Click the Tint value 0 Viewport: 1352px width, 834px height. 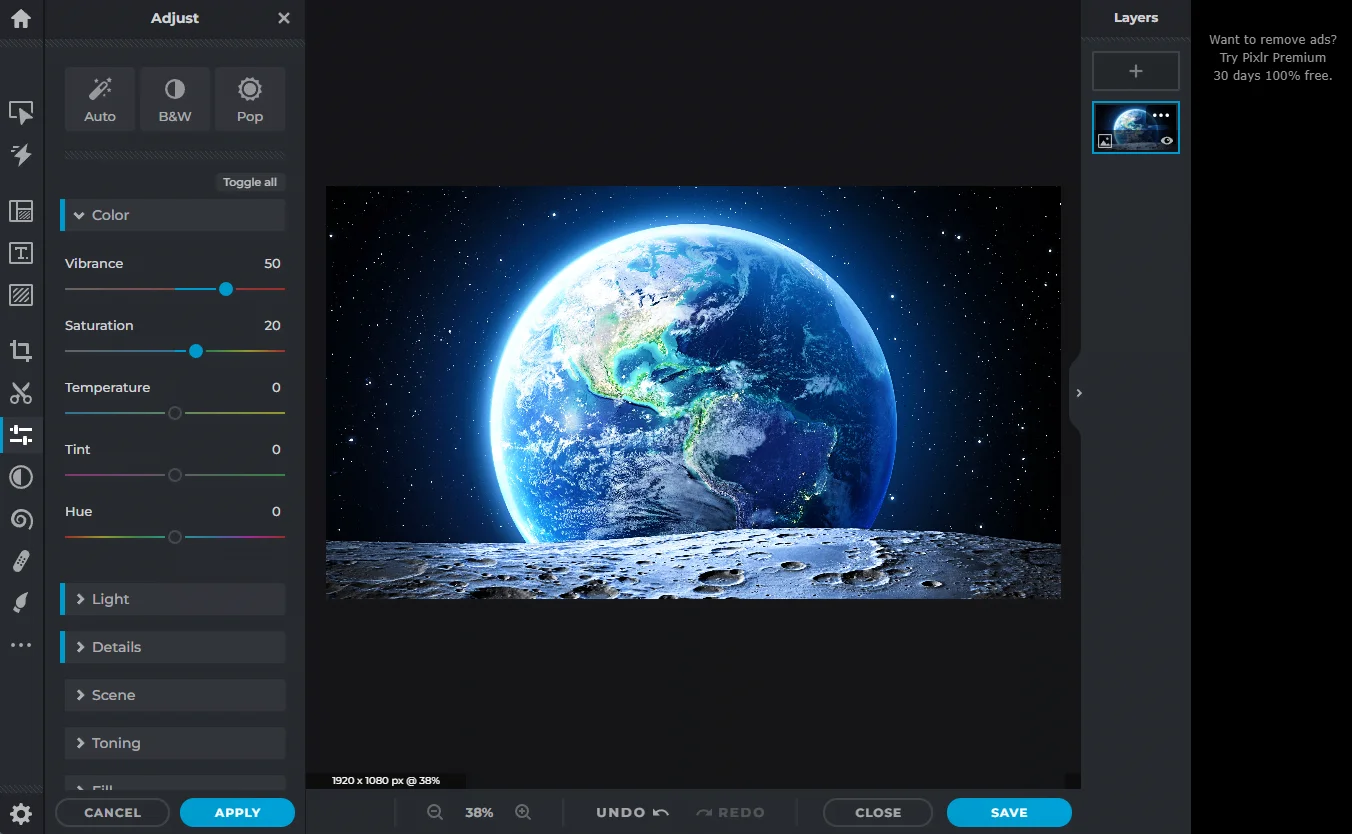point(276,450)
